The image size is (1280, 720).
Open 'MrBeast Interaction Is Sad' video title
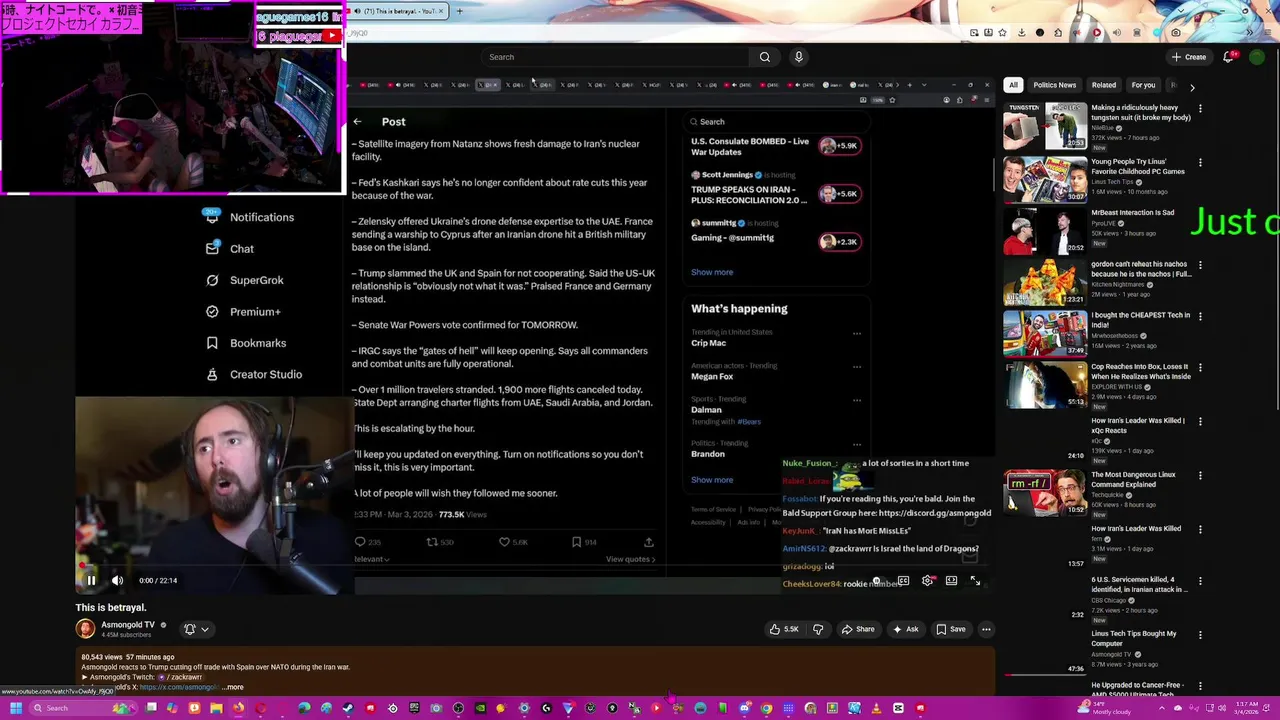click(1132, 213)
